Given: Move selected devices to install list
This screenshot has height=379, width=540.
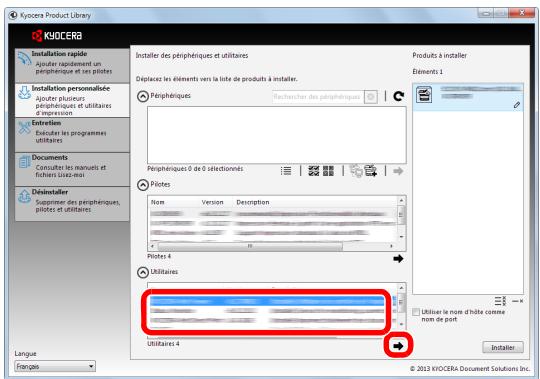Looking at the screenshot, I should click(x=398, y=171).
